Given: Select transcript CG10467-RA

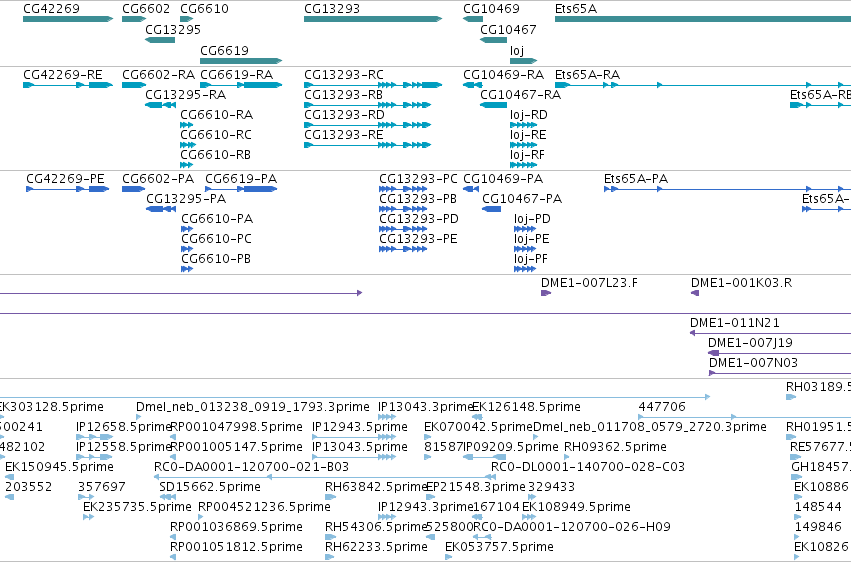Looking at the screenshot, I should tap(520, 94).
